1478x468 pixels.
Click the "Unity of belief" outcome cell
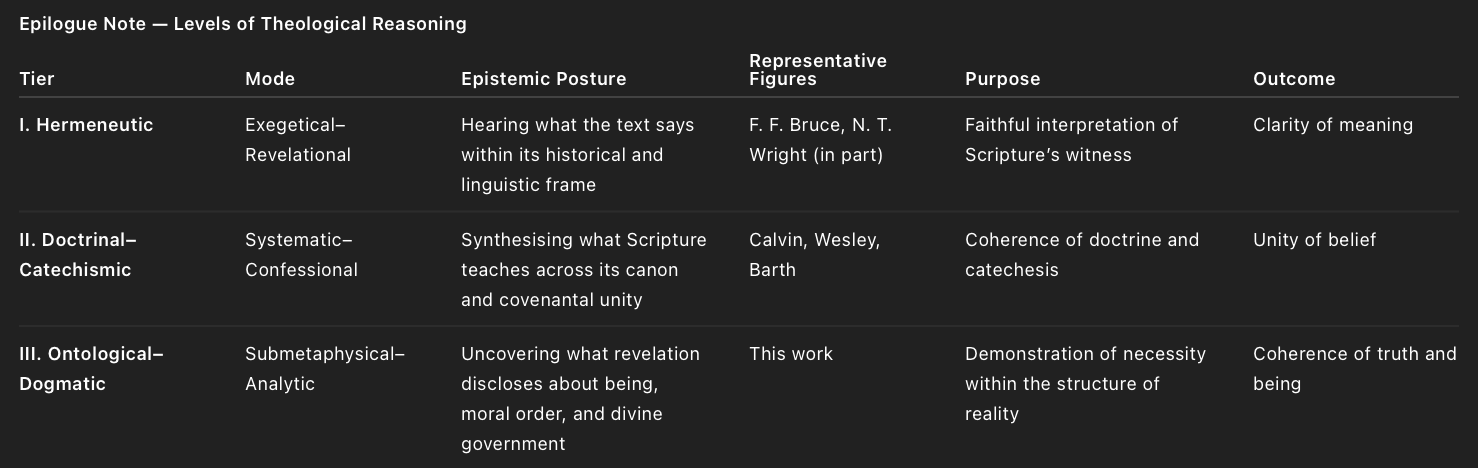1314,240
